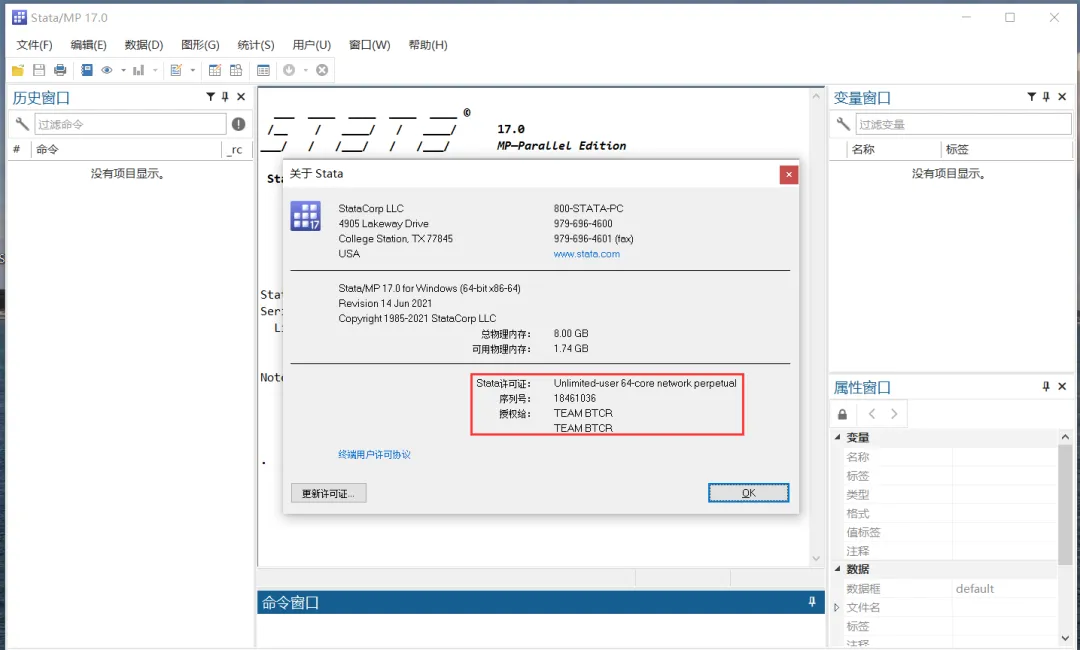Click inside the Command window input area

pyautogui.click(x=540, y=629)
